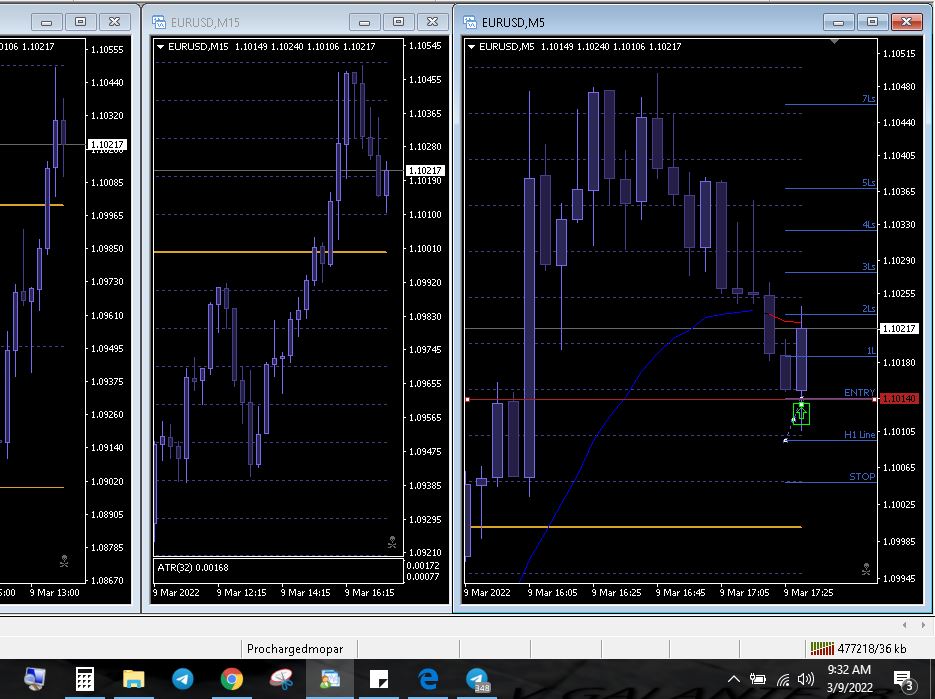
Task: Open Google Chrome from the taskbar
Action: (x=231, y=680)
